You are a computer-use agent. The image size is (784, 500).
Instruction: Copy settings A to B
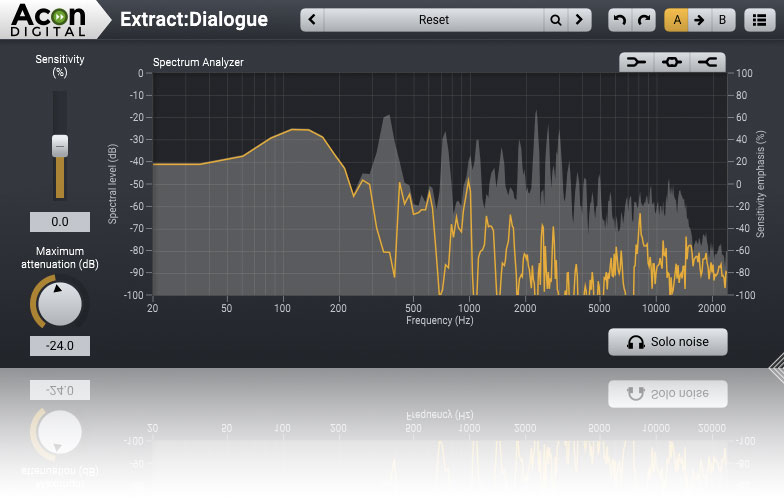pos(700,20)
